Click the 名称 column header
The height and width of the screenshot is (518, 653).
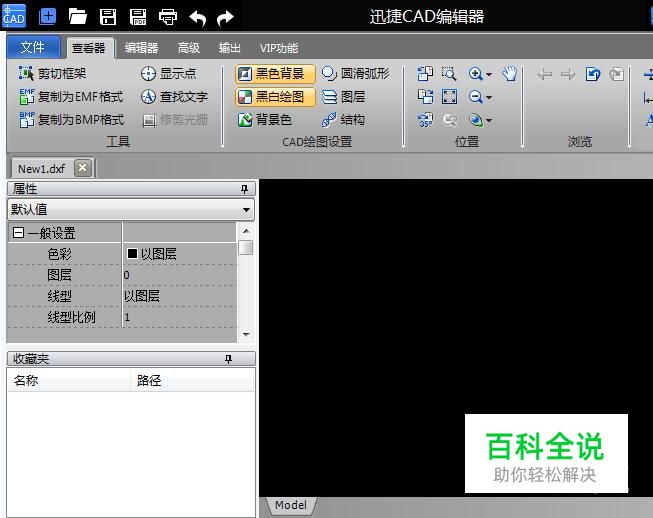69,380
